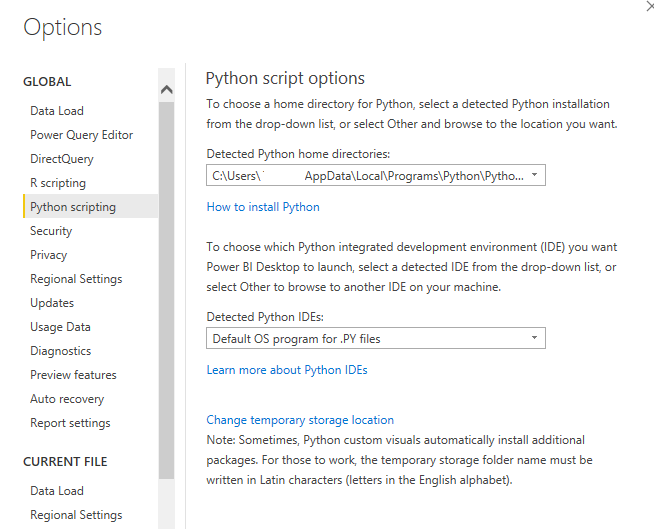Select Global Data Load settings
The image size is (654, 529).
[57, 111]
